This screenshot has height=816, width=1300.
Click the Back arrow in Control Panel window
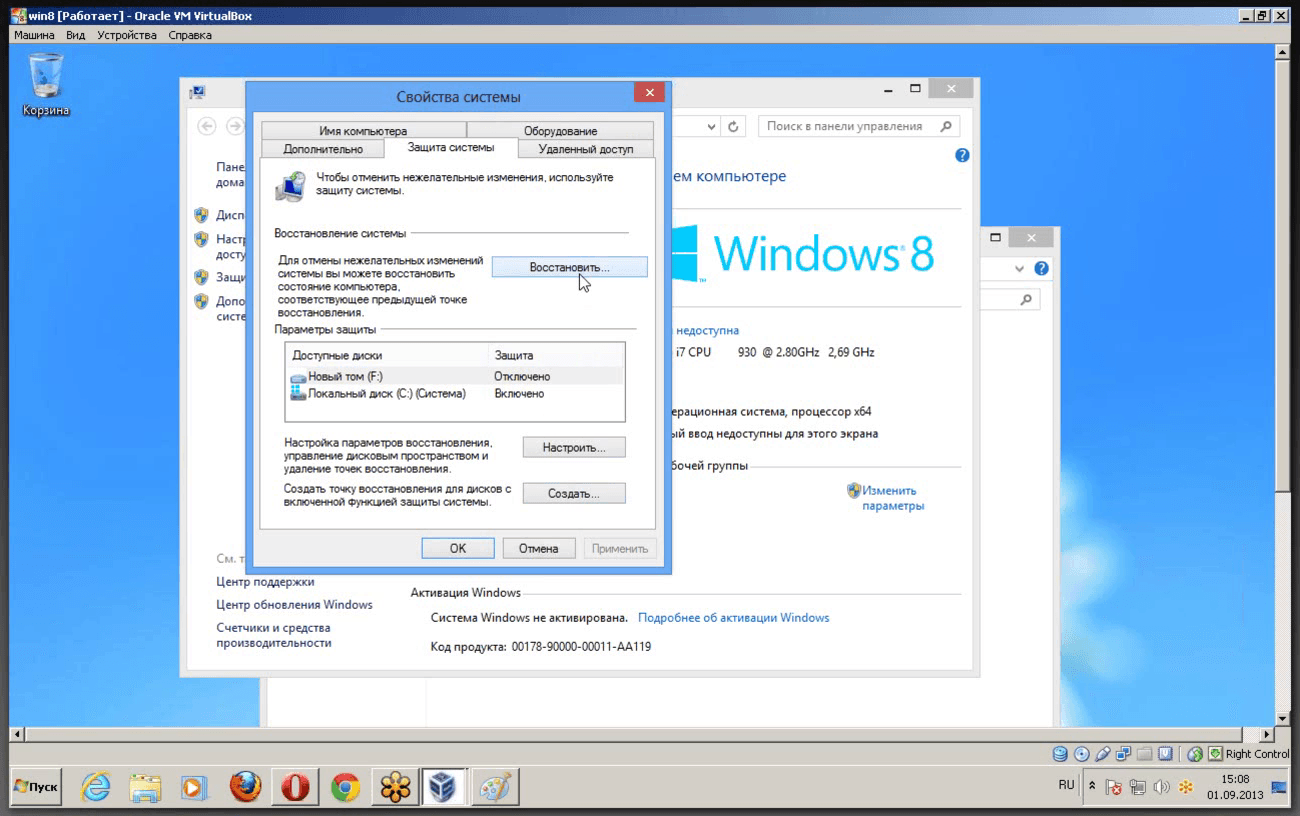pos(207,126)
